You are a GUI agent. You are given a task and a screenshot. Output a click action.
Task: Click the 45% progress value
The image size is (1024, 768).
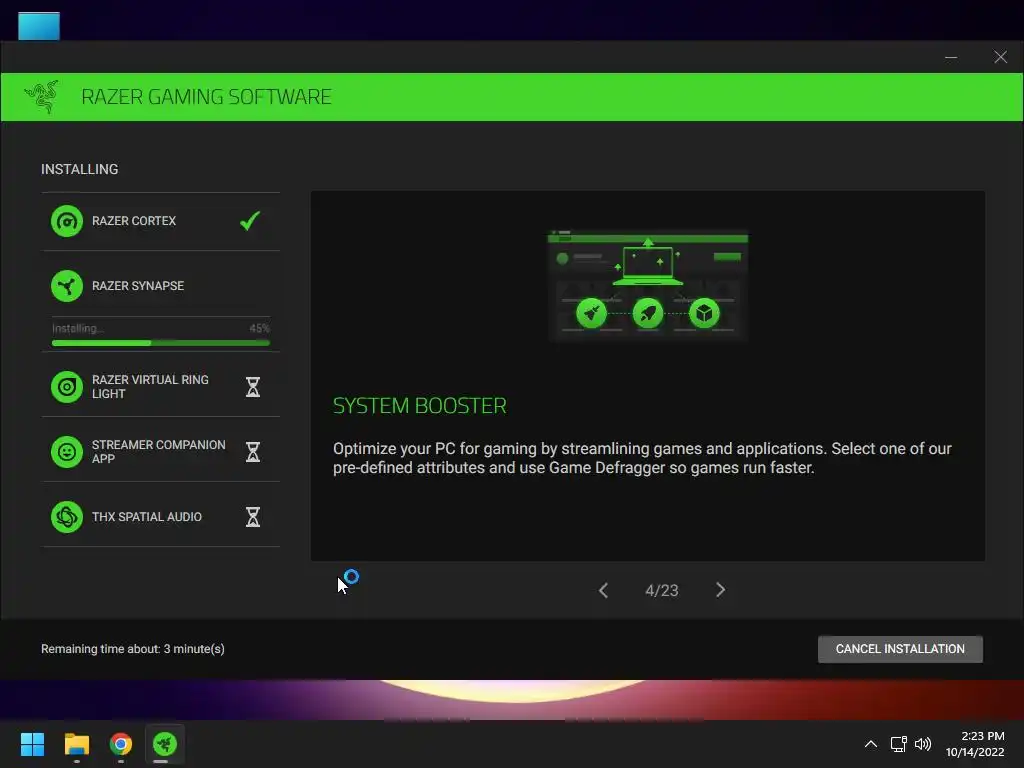point(259,328)
